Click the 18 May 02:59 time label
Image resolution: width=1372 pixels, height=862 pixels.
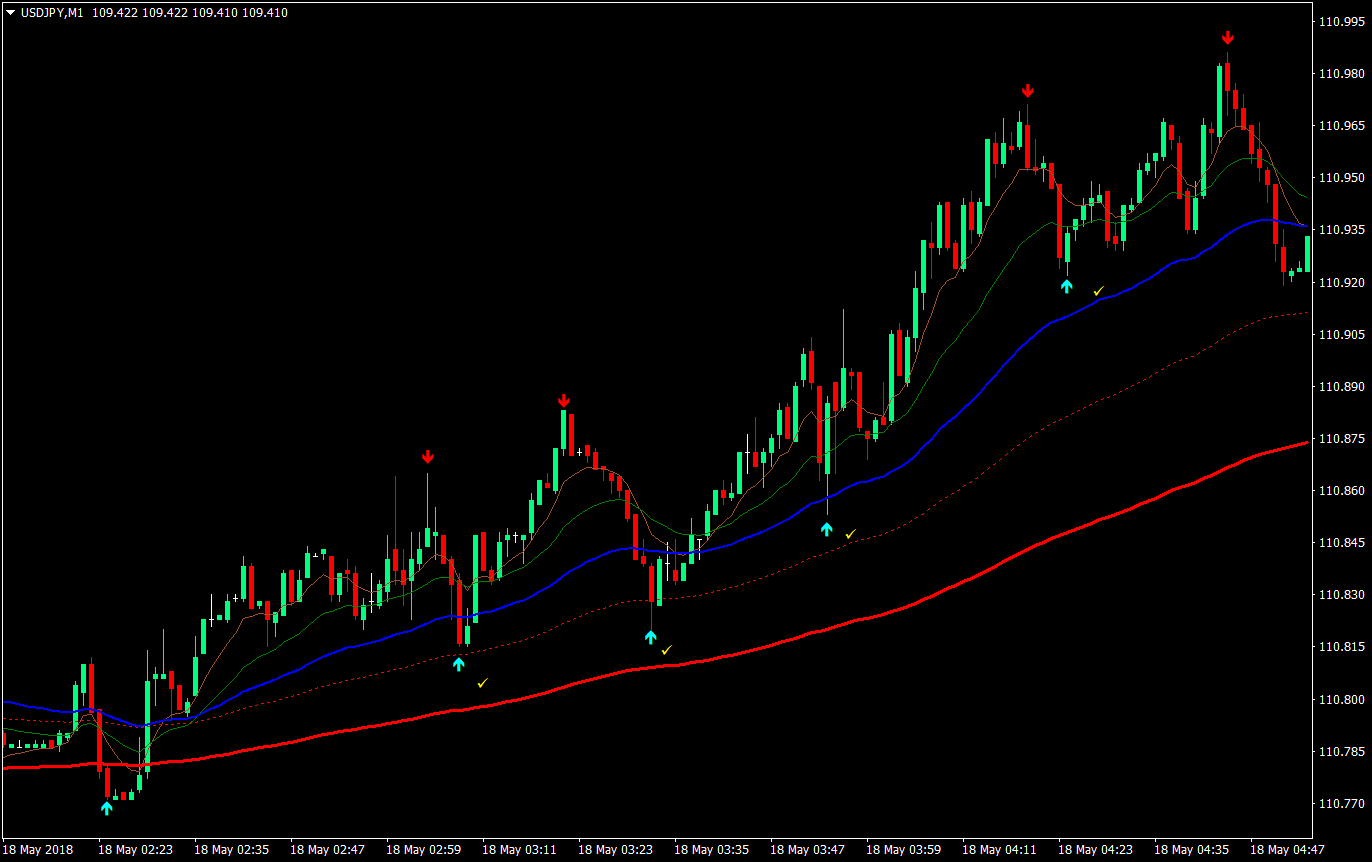coord(424,849)
